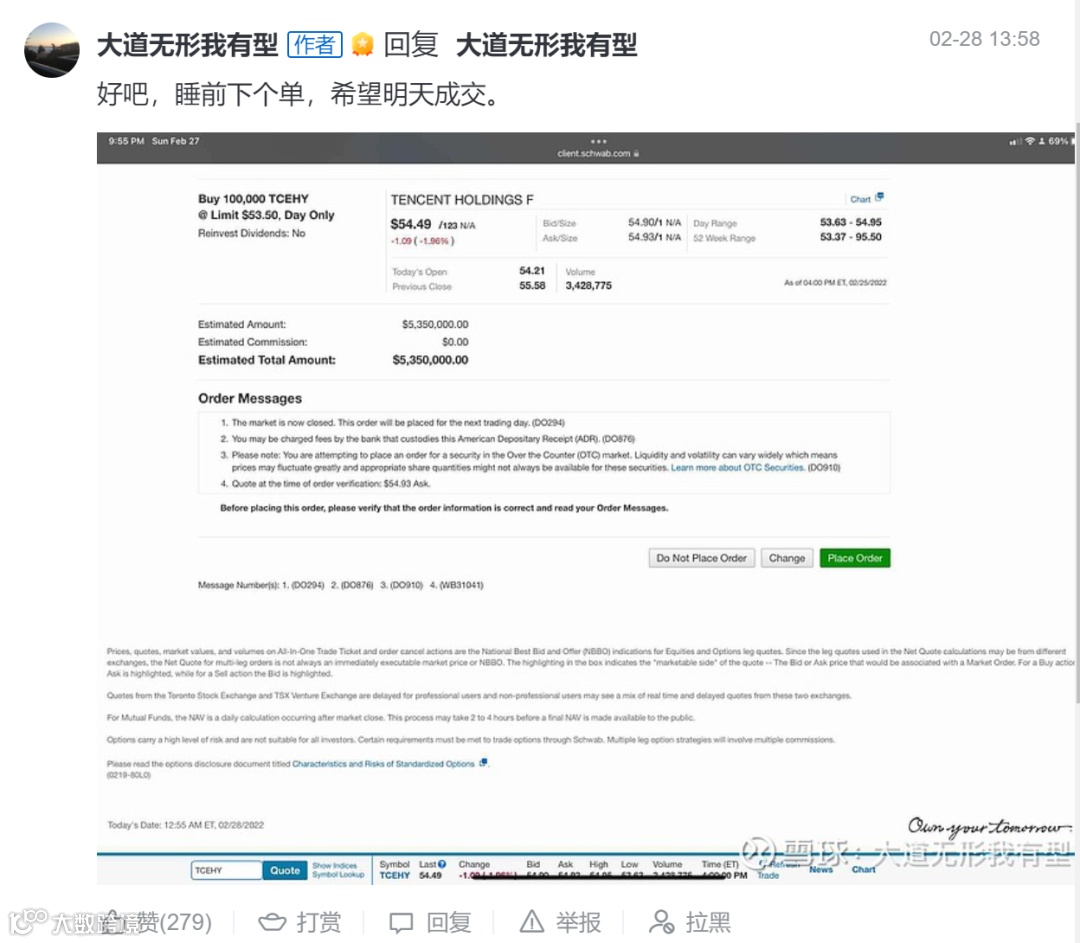The height and width of the screenshot is (943, 1080).
Task: Open the Chart link in quote bar
Action: pyautogui.click(x=863, y=869)
